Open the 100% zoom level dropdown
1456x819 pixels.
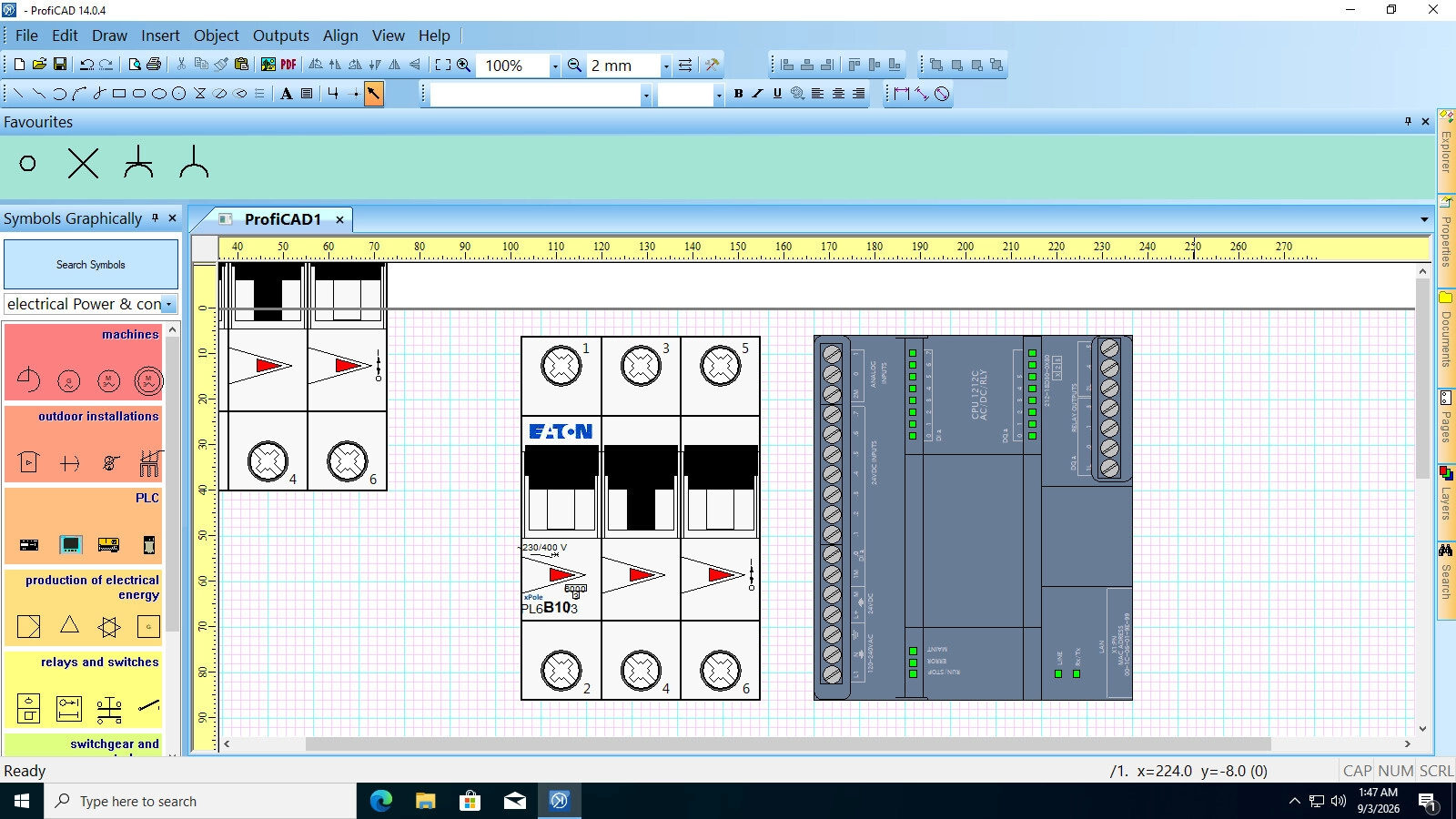[554, 66]
